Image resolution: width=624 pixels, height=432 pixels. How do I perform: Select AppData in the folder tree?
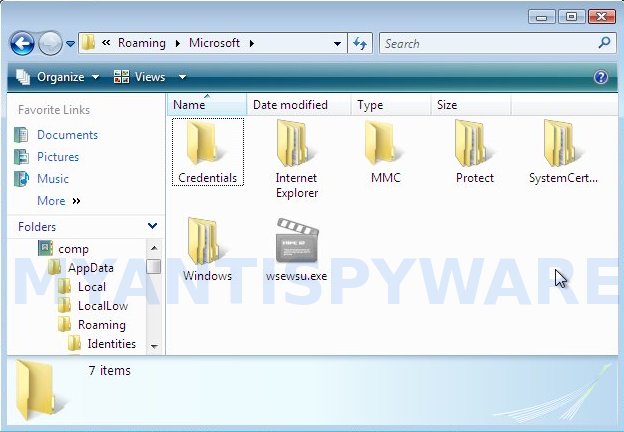90,268
